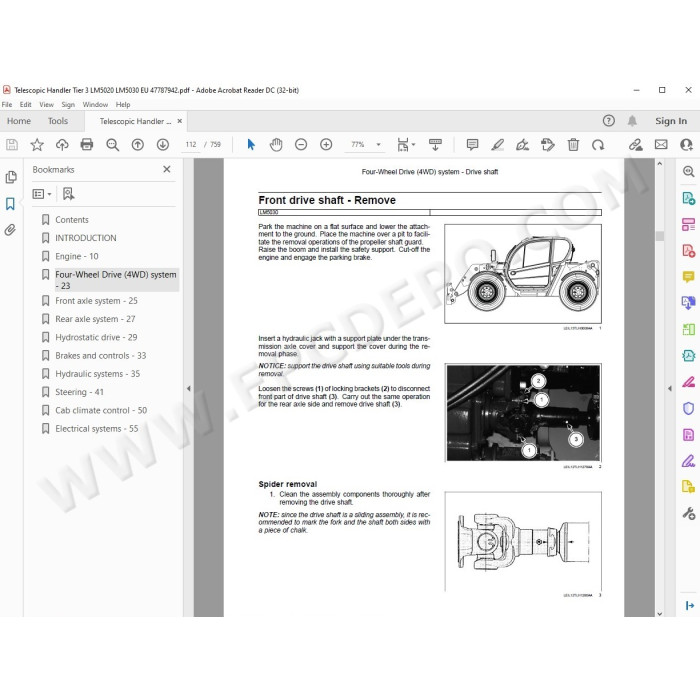Add a sticky note comment icon
Viewport: 700px width, 700px height.
coord(472,145)
